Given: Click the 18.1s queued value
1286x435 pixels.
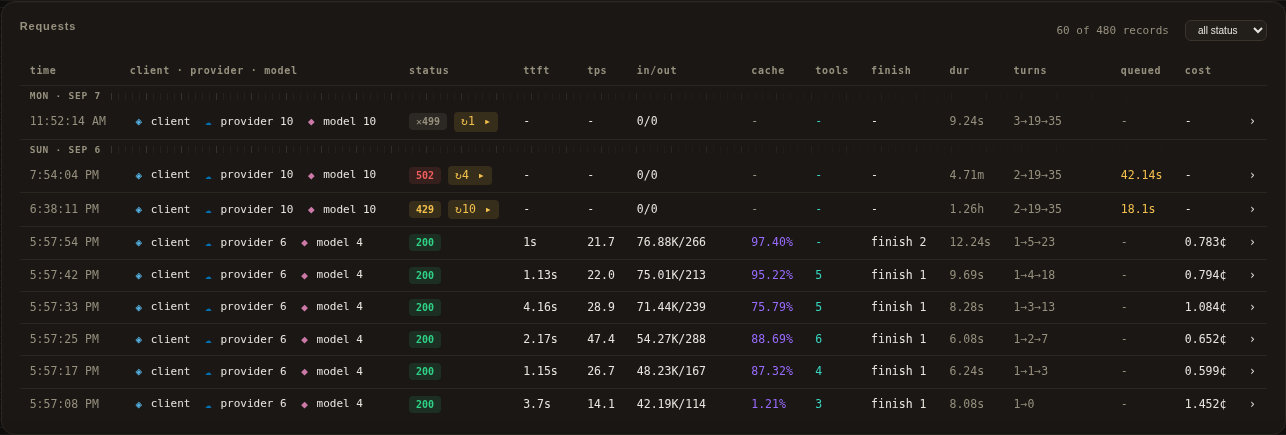Looking at the screenshot, I should 1138,210.
